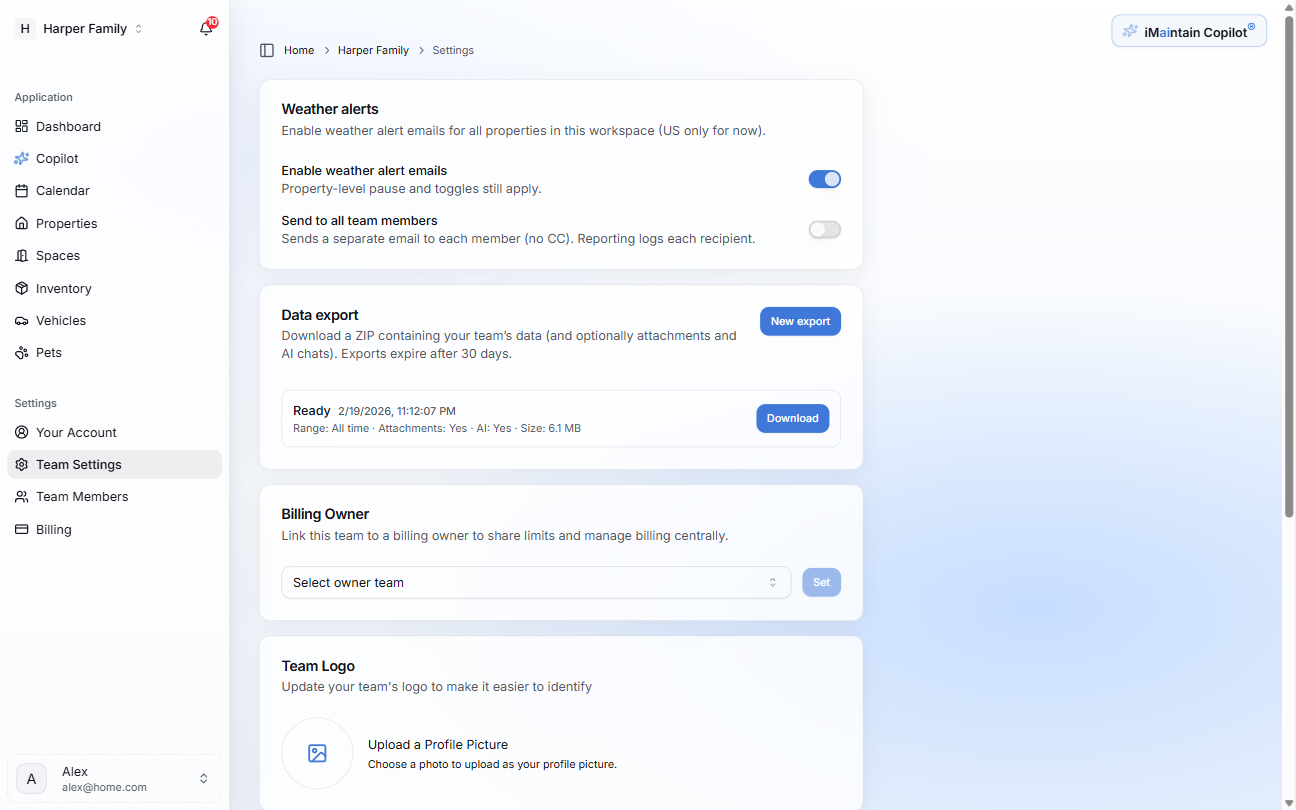Open the Alex account switcher at bottom
Screen dimensions: 1296x810
113,778
